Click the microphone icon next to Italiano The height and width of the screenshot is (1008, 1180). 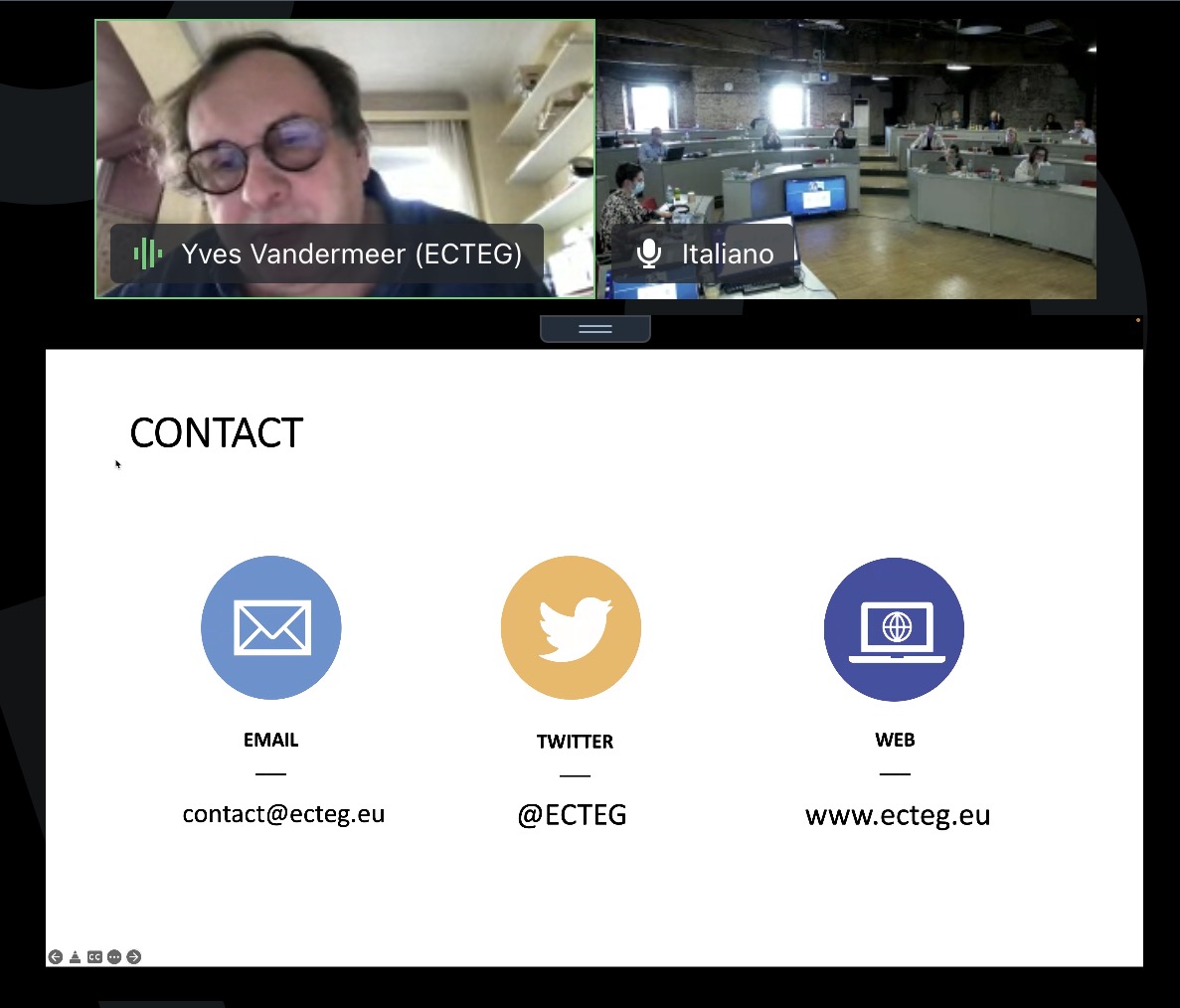tap(649, 253)
